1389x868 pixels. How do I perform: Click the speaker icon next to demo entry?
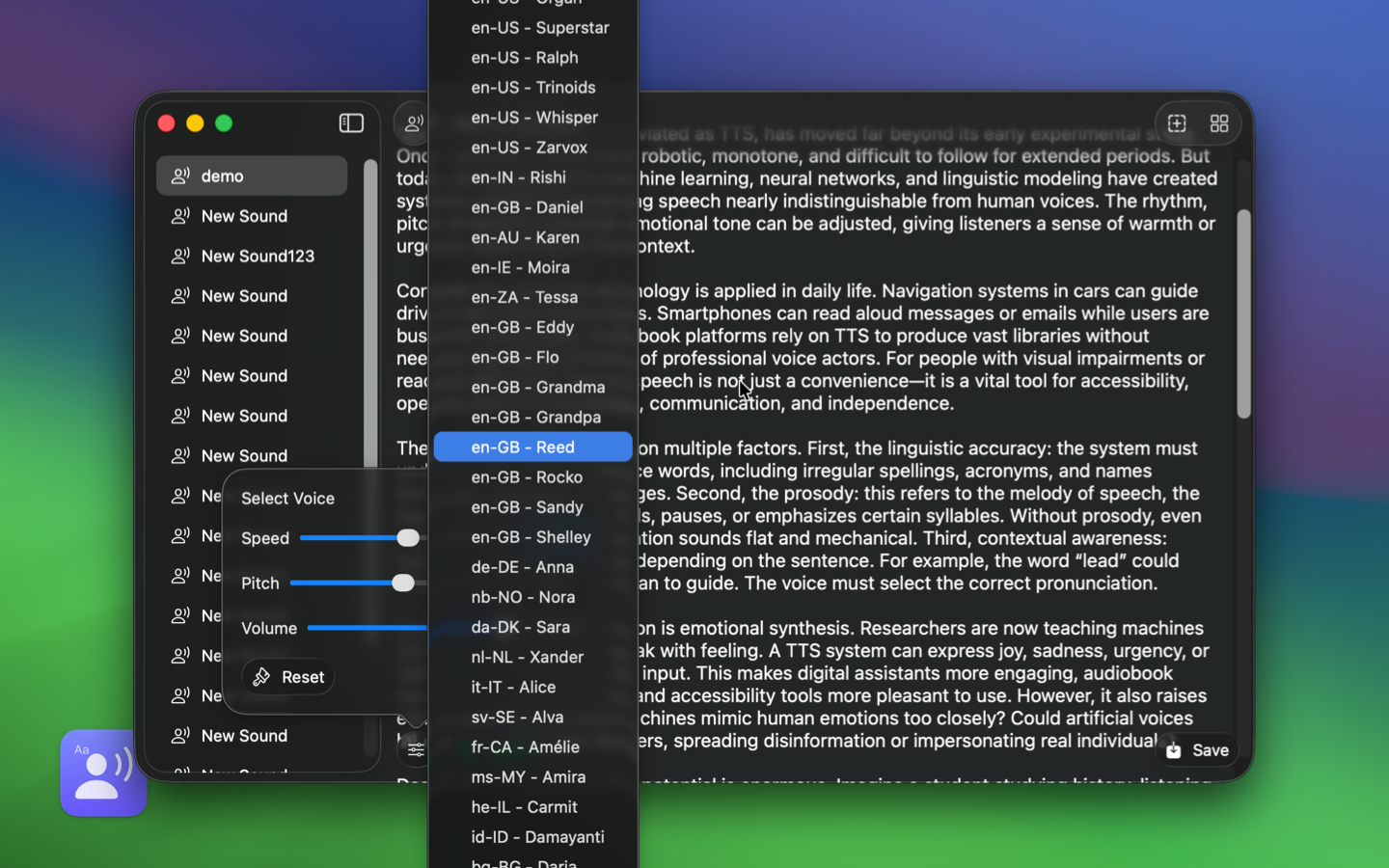pyautogui.click(x=180, y=176)
